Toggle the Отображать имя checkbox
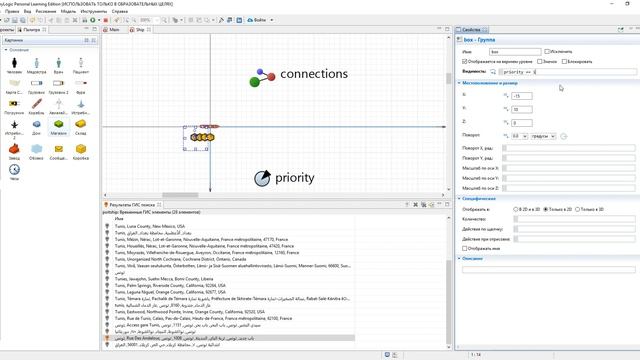 click(x=464, y=249)
